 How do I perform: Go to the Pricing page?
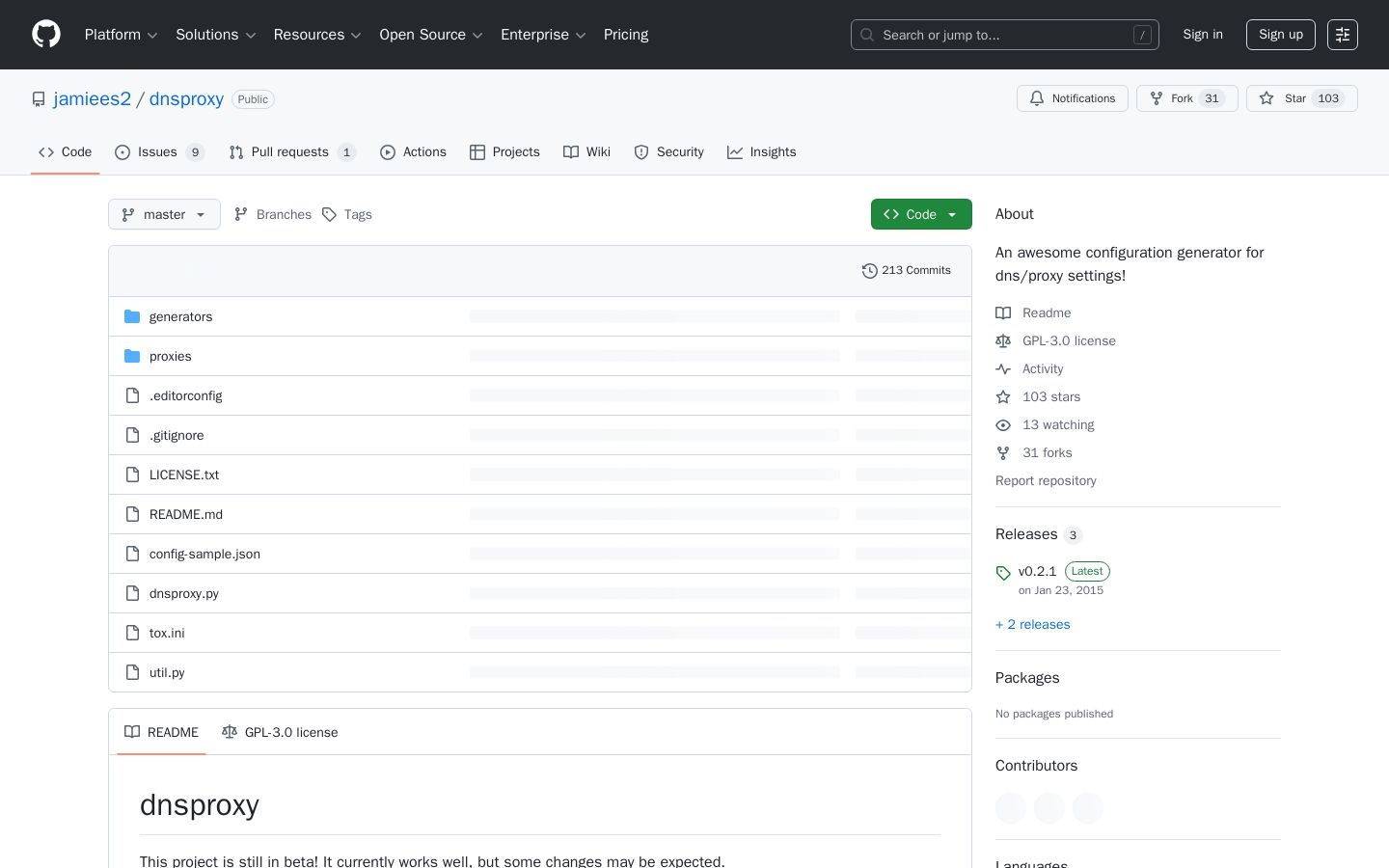click(x=626, y=35)
